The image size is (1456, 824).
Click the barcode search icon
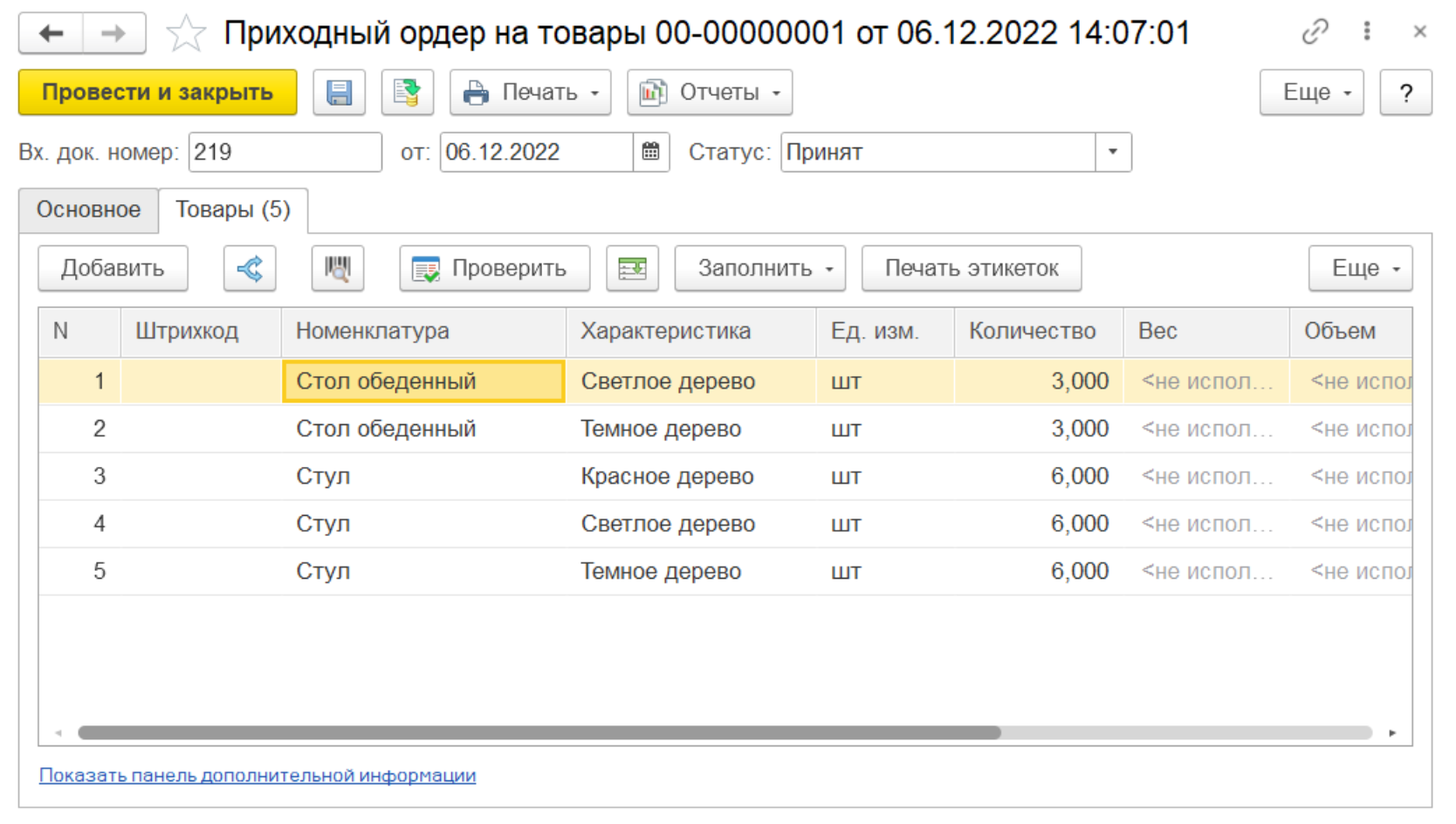[338, 268]
